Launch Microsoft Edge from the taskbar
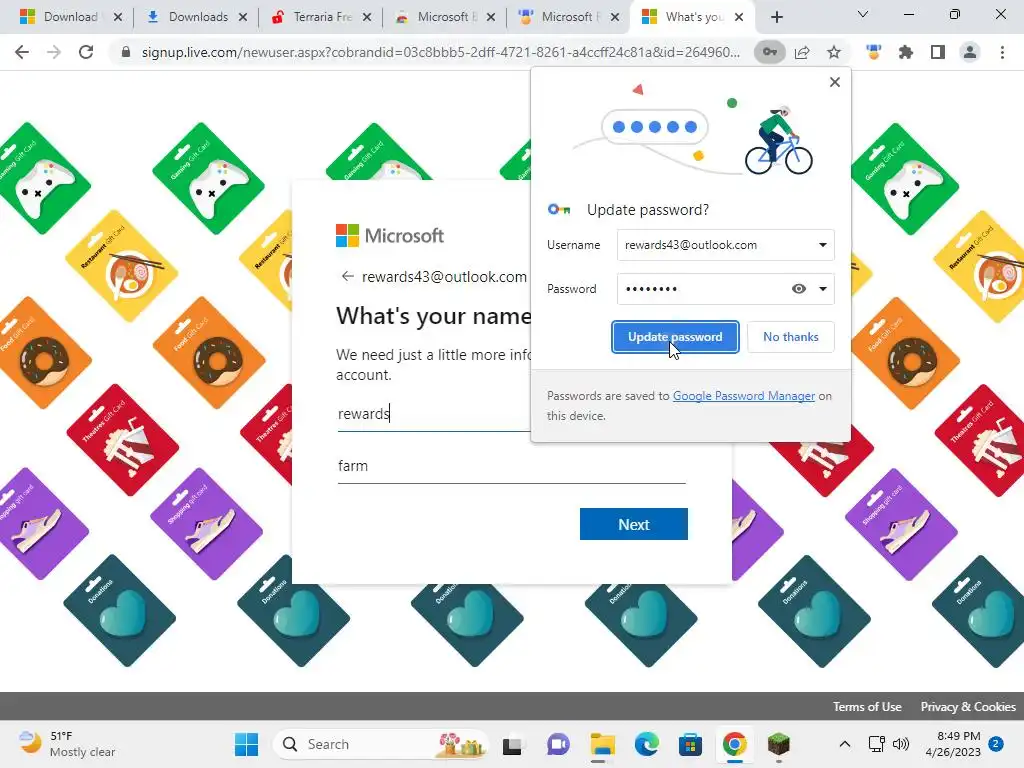Screen dimensions: 1024x768 (x=647, y=744)
